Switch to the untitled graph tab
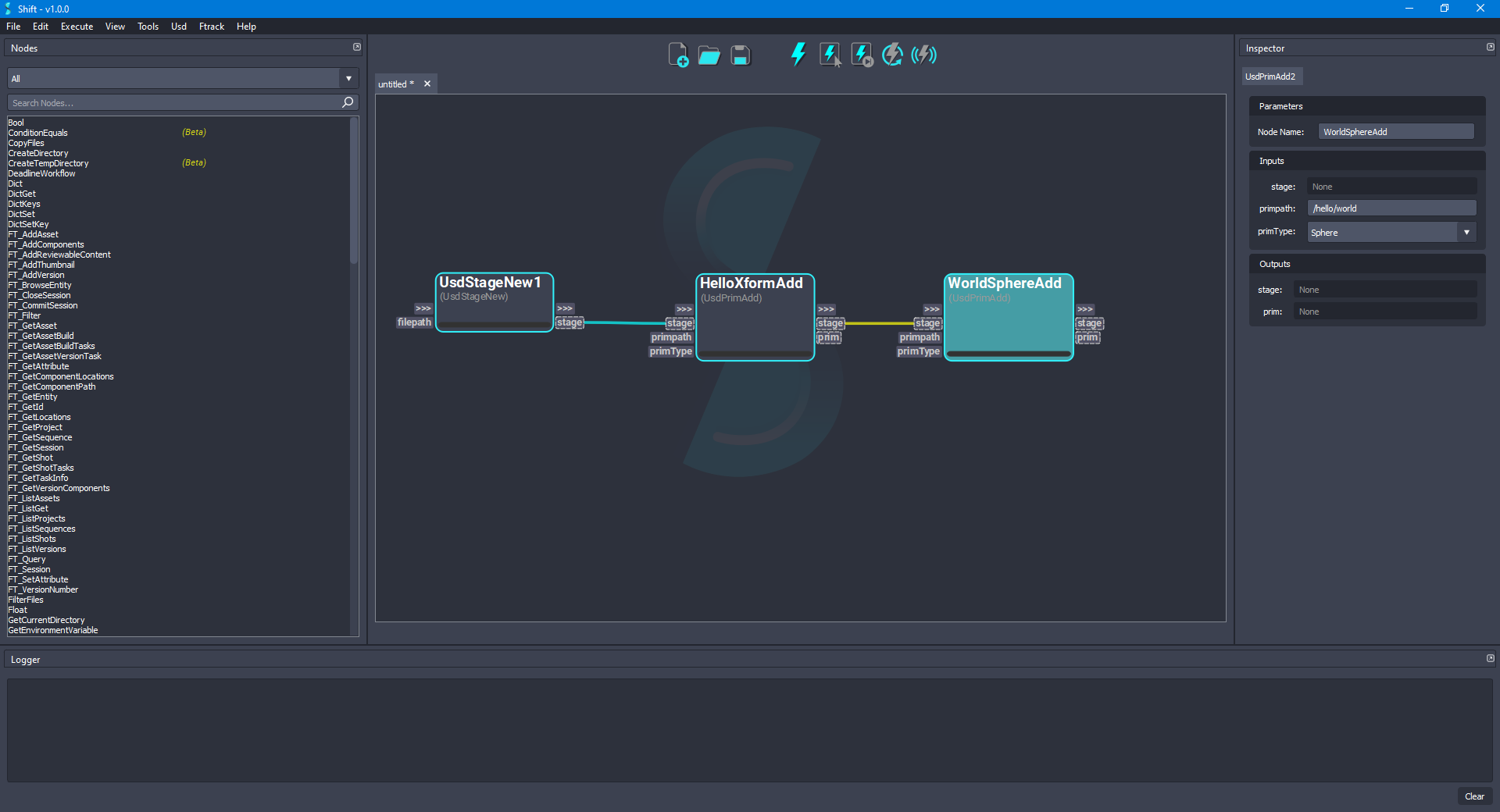The image size is (1500, 812). pyautogui.click(x=395, y=84)
